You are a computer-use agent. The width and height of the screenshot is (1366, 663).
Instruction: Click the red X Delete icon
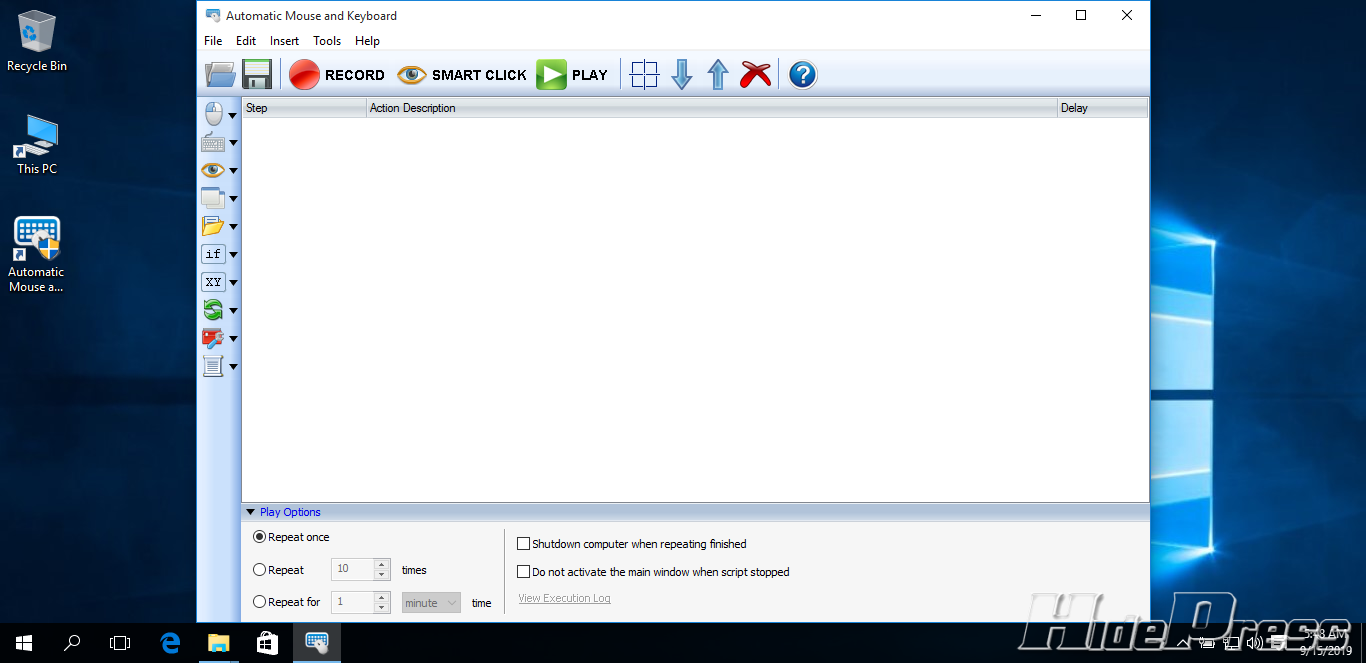756,75
